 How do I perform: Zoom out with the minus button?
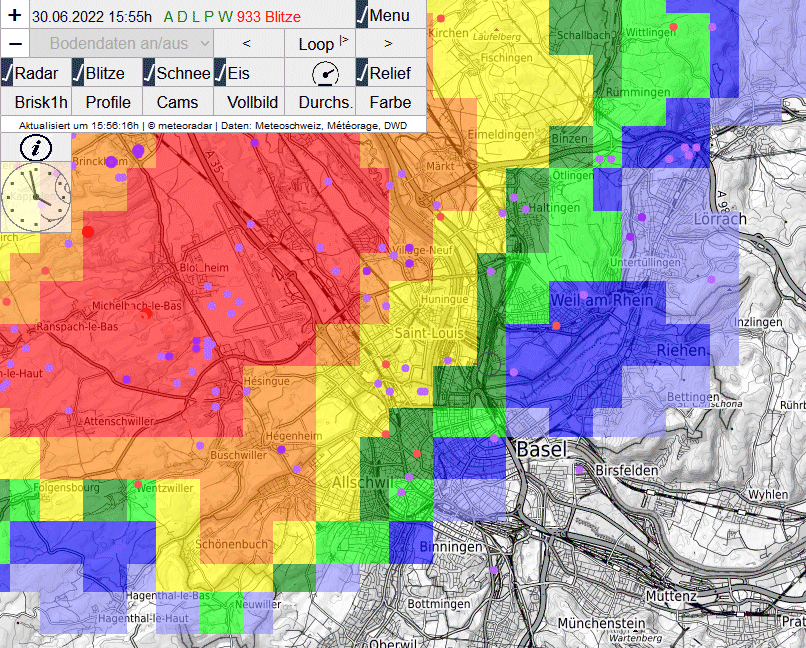click(14, 44)
